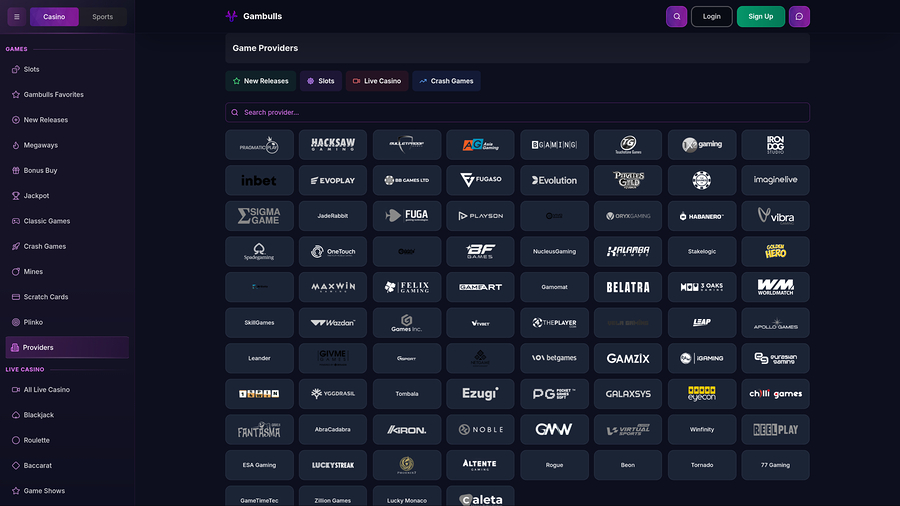Screen dimensions: 900x506
Task: Click the Gambulls logo
Action: click(x=254, y=17)
